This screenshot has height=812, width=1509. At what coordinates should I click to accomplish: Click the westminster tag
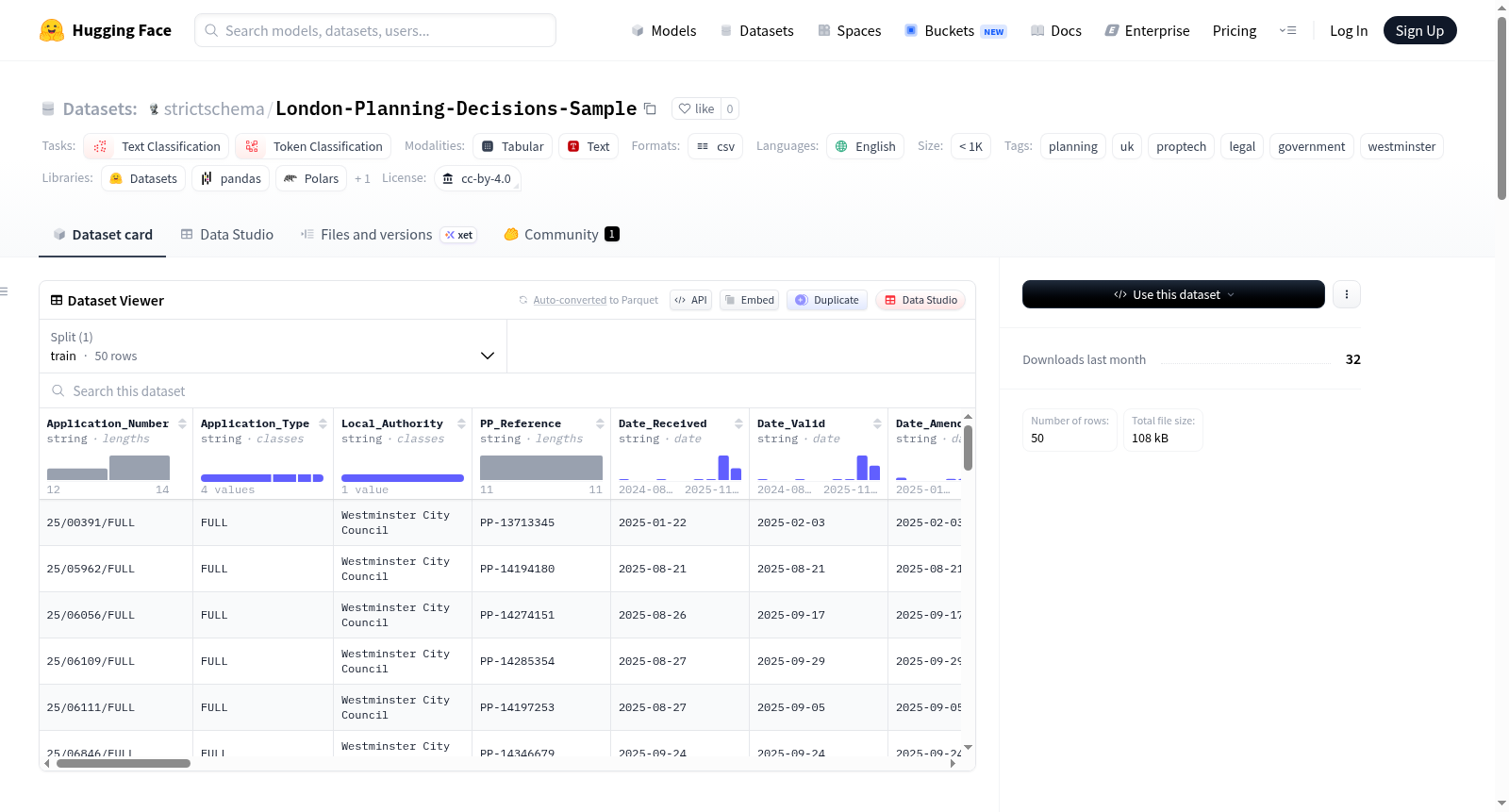[x=1401, y=146]
